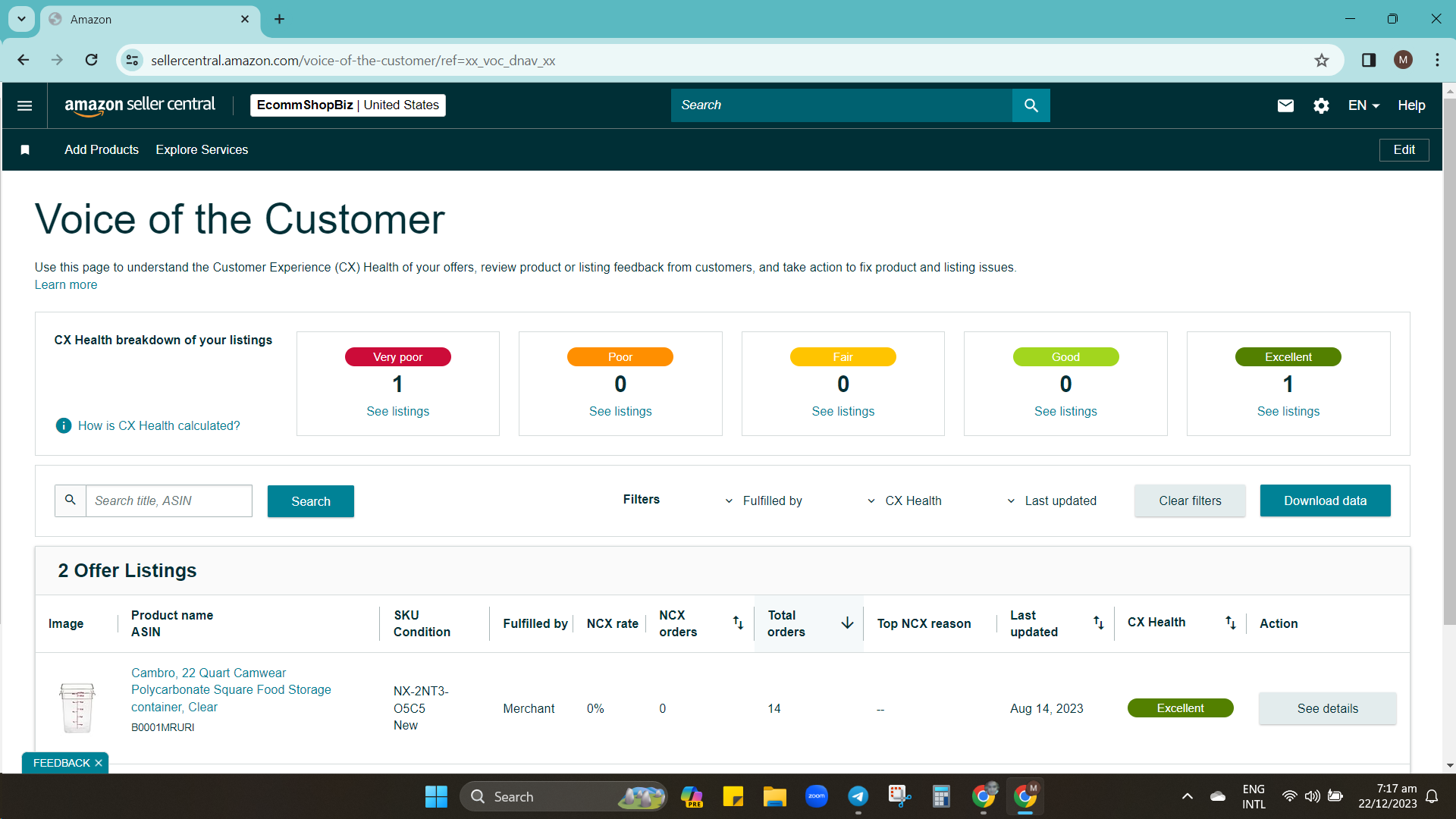
Task: Click the Edit button in navigation bar
Action: point(1404,150)
